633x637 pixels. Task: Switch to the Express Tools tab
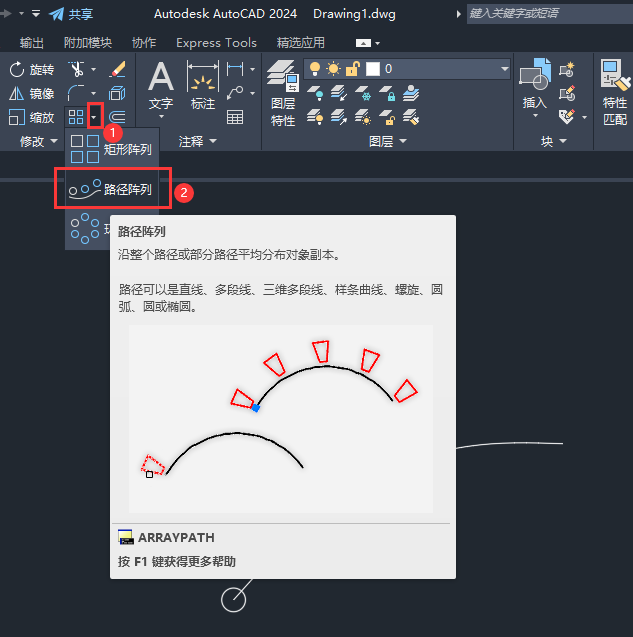(216, 43)
